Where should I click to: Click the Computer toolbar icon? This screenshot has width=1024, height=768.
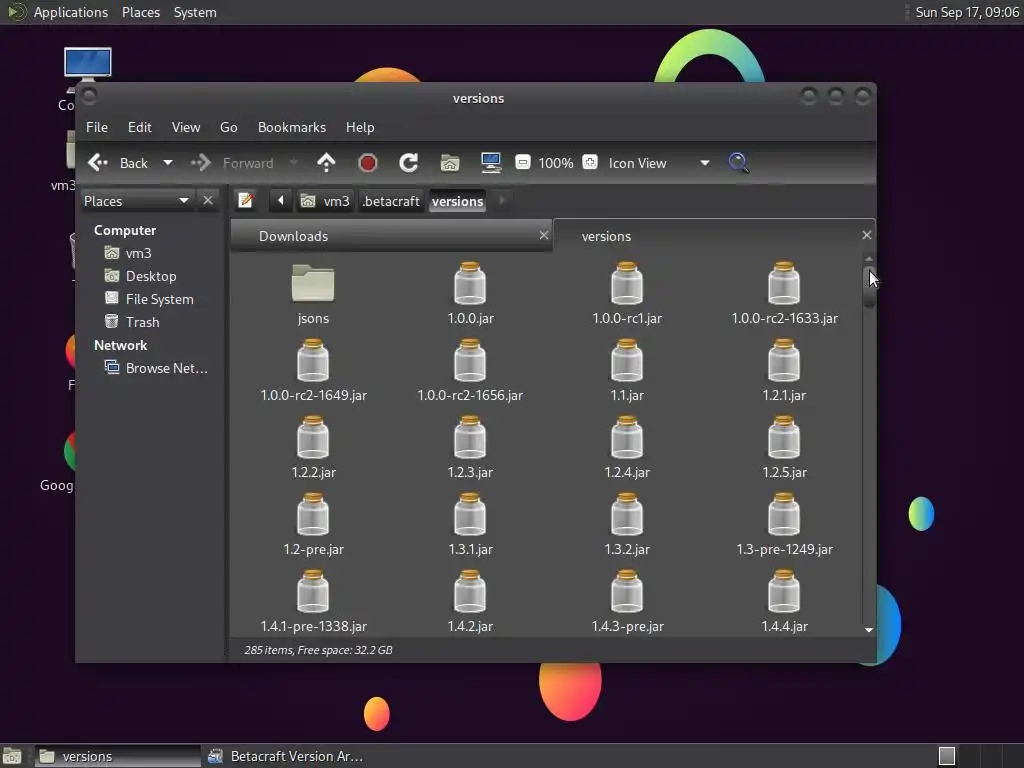point(490,163)
